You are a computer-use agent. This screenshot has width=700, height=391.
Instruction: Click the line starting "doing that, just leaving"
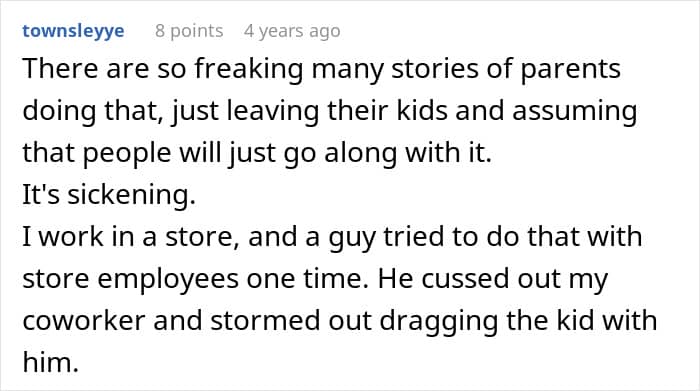(x=330, y=111)
